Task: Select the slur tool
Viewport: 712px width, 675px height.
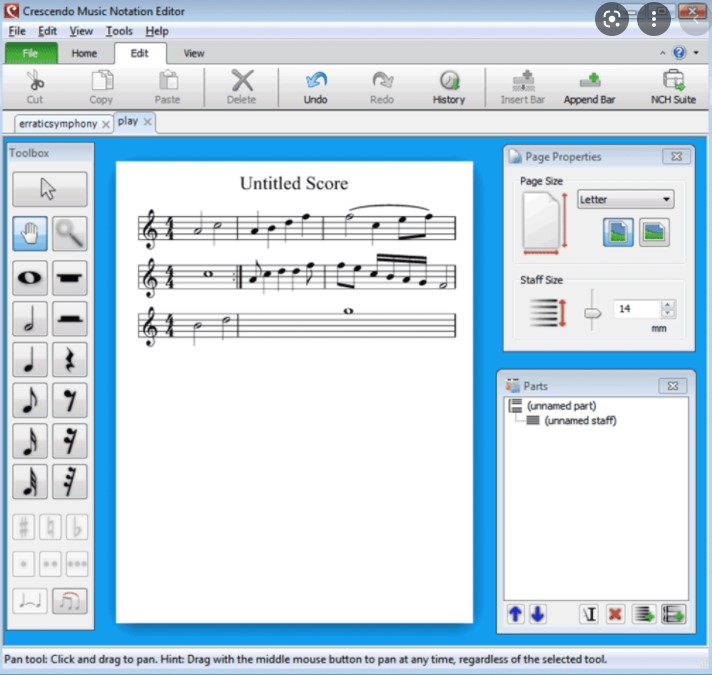Action: tap(69, 601)
